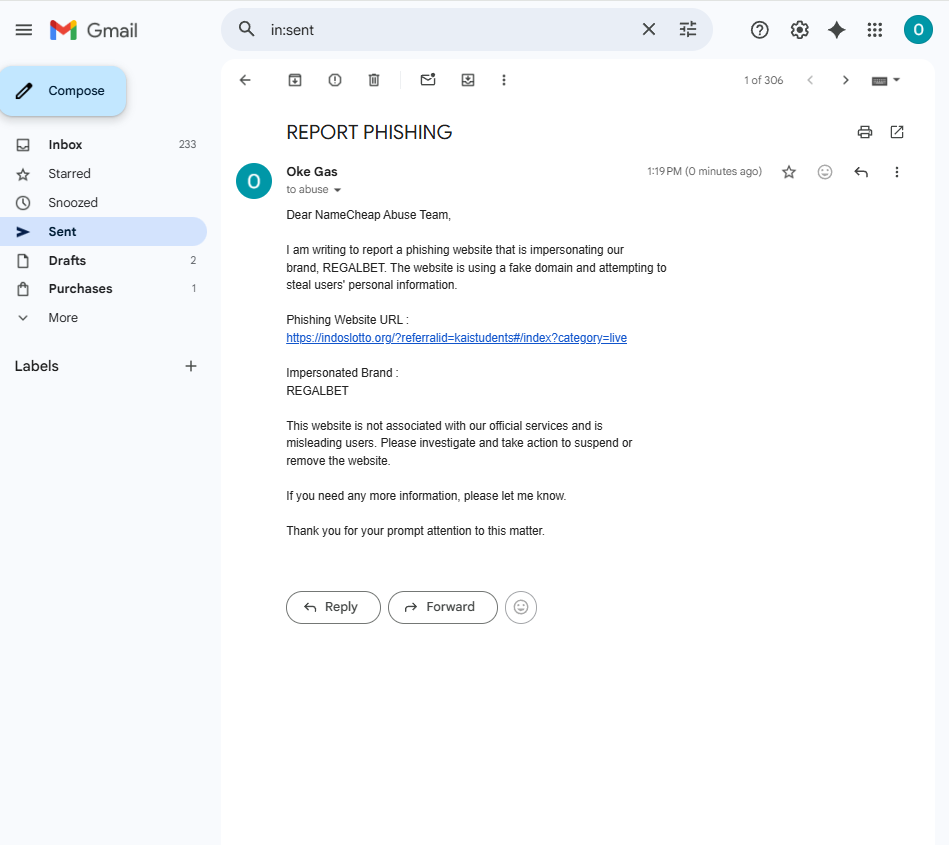Image resolution: width=949 pixels, height=845 pixels.
Task: Click the Labels heading
Action: tap(37, 366)
